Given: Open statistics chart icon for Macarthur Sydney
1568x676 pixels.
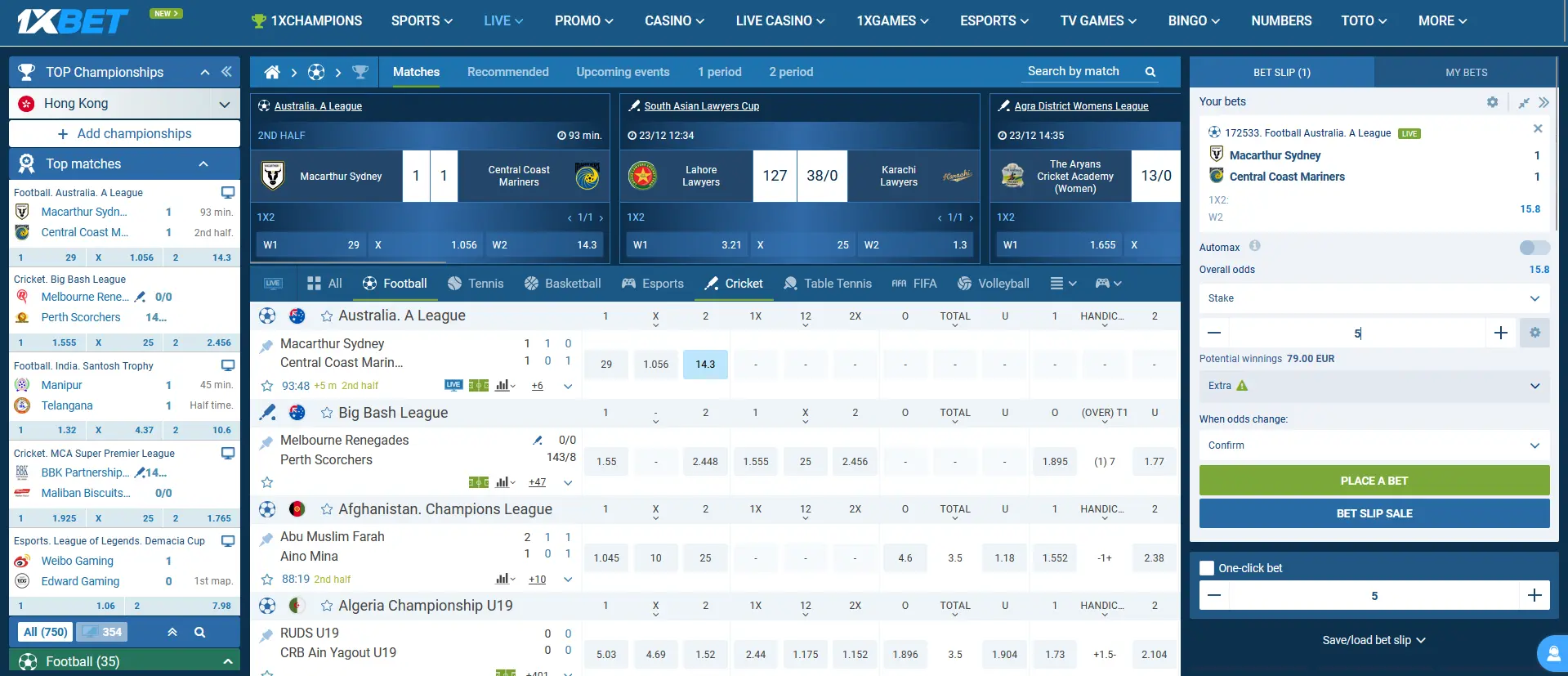Looking at the screenshot, I should 503,385.
